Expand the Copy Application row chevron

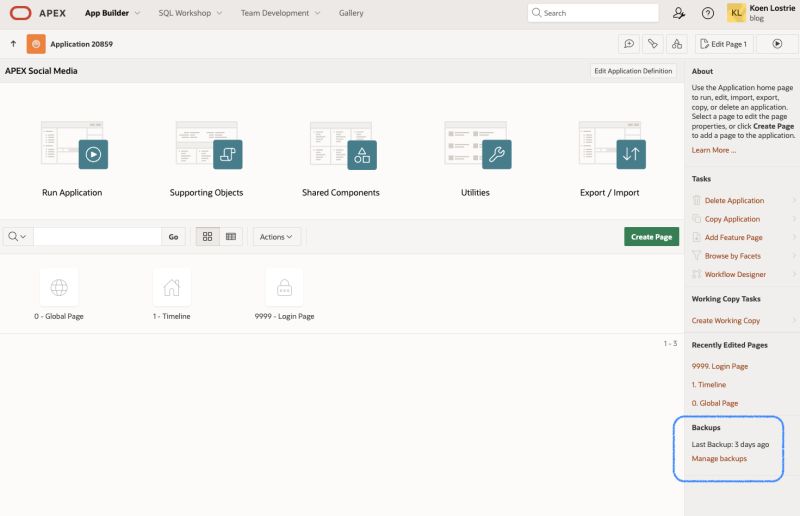pyautogui.click(x=794, y=219)
